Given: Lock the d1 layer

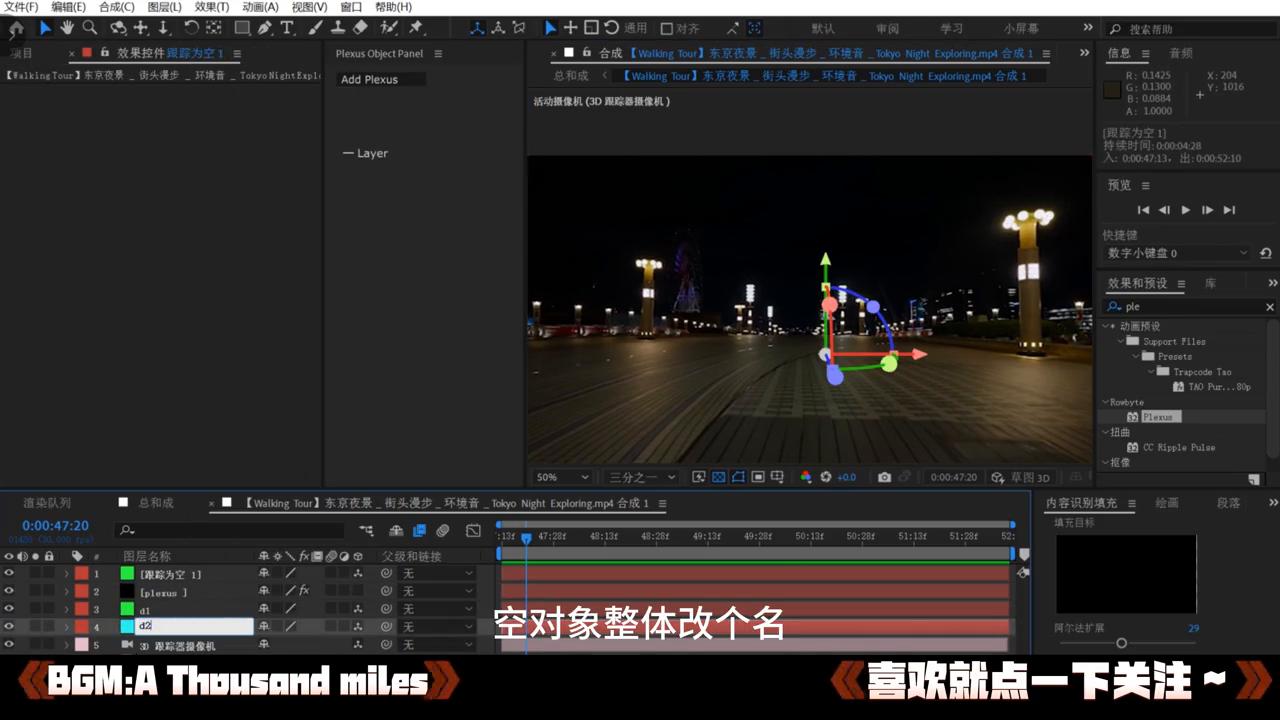Looking at the screenshot, I should pos(50,608).
